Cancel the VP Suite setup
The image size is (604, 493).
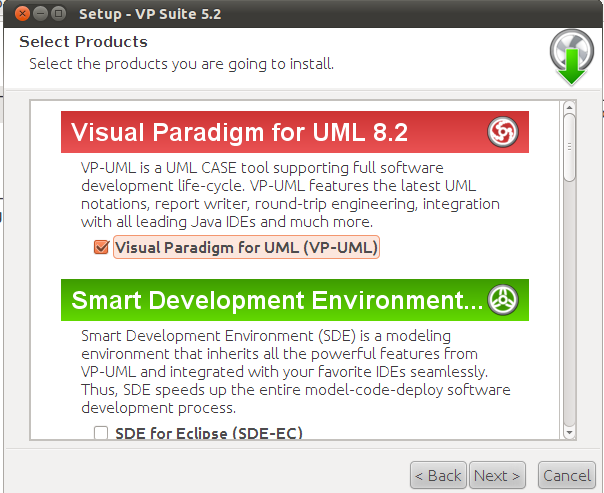point(567,475)
